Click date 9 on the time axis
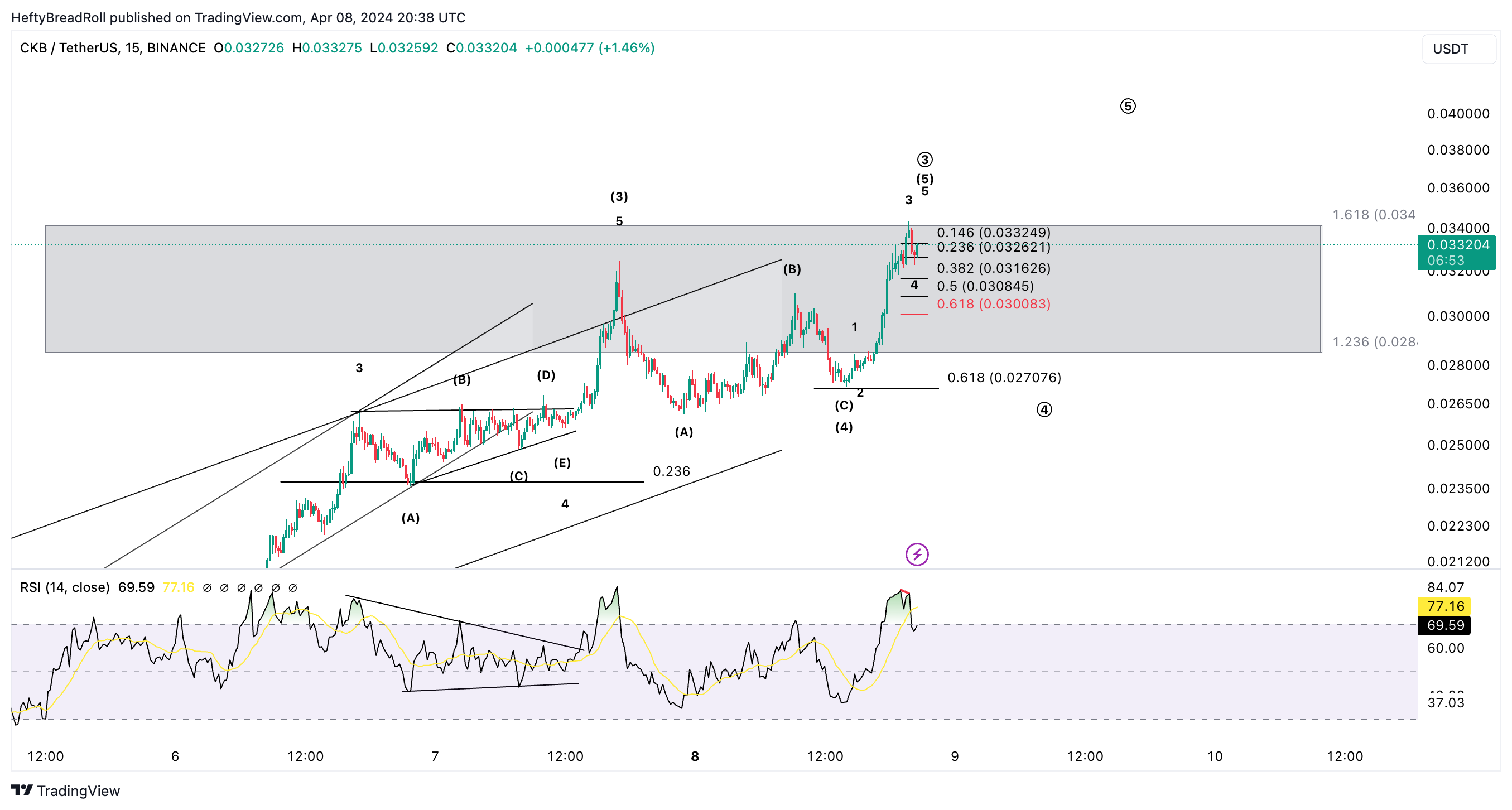This screenshot has width=1512, height=810. coord(955,756)
